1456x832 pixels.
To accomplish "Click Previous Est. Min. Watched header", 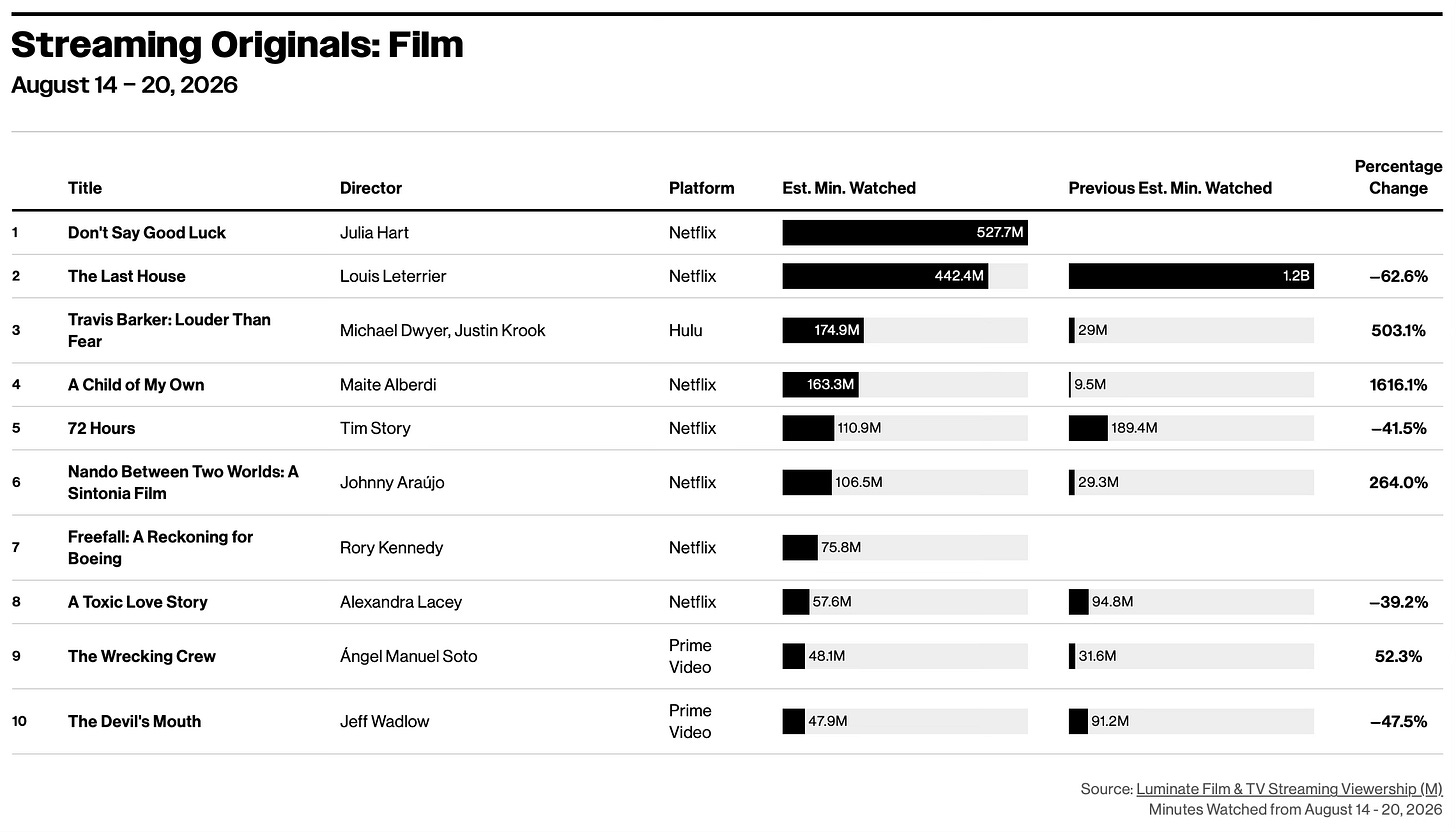I will click(x=1170, y=188).
